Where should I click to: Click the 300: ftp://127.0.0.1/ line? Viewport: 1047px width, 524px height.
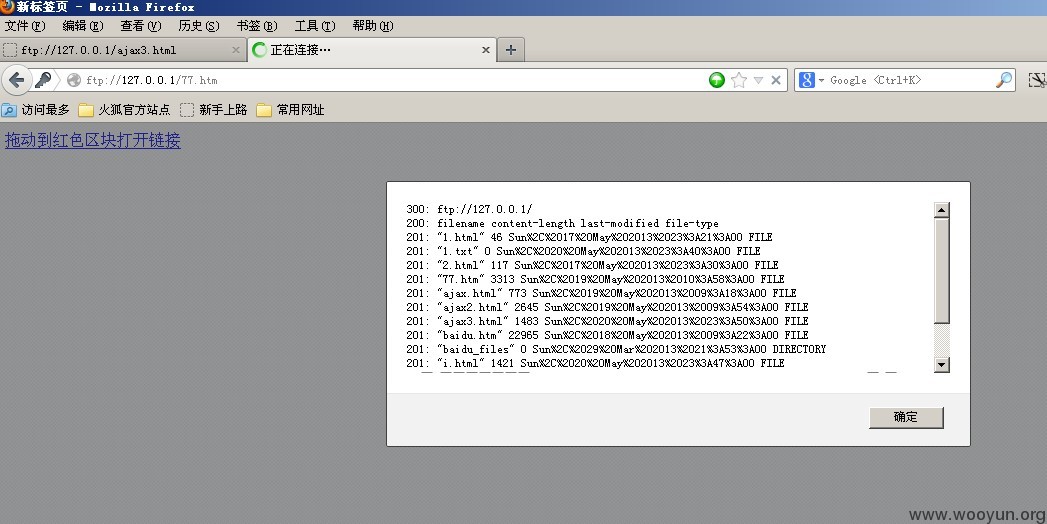(x=469, y=209)
